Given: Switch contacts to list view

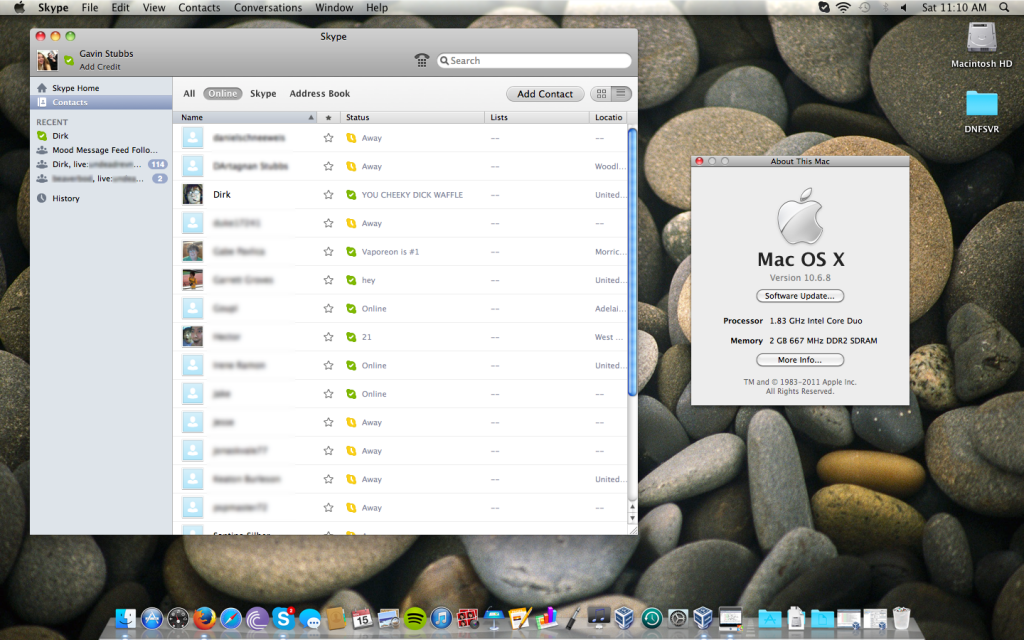Looking at the screenshot, I should pyautogui.click(x=621, y=93).
